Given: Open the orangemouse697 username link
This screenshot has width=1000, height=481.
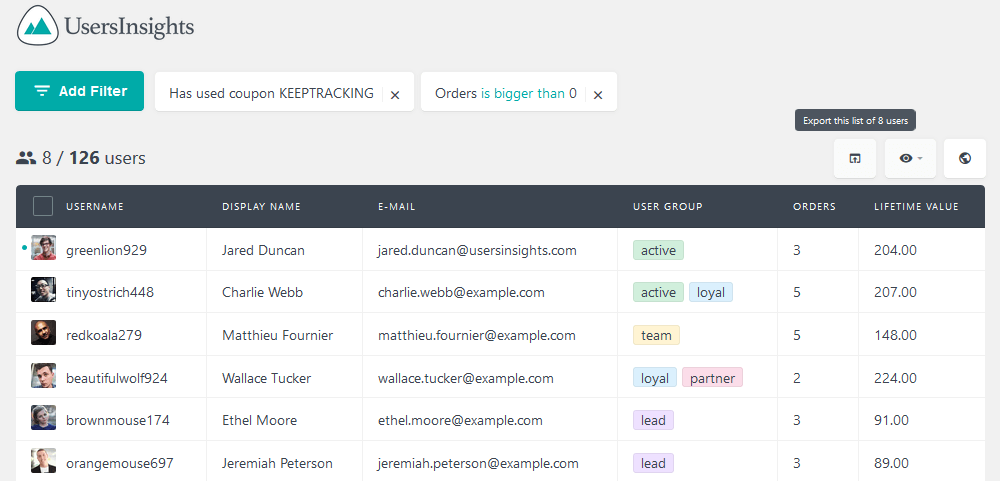Looking at the screenshot, I should pos(120,463).
